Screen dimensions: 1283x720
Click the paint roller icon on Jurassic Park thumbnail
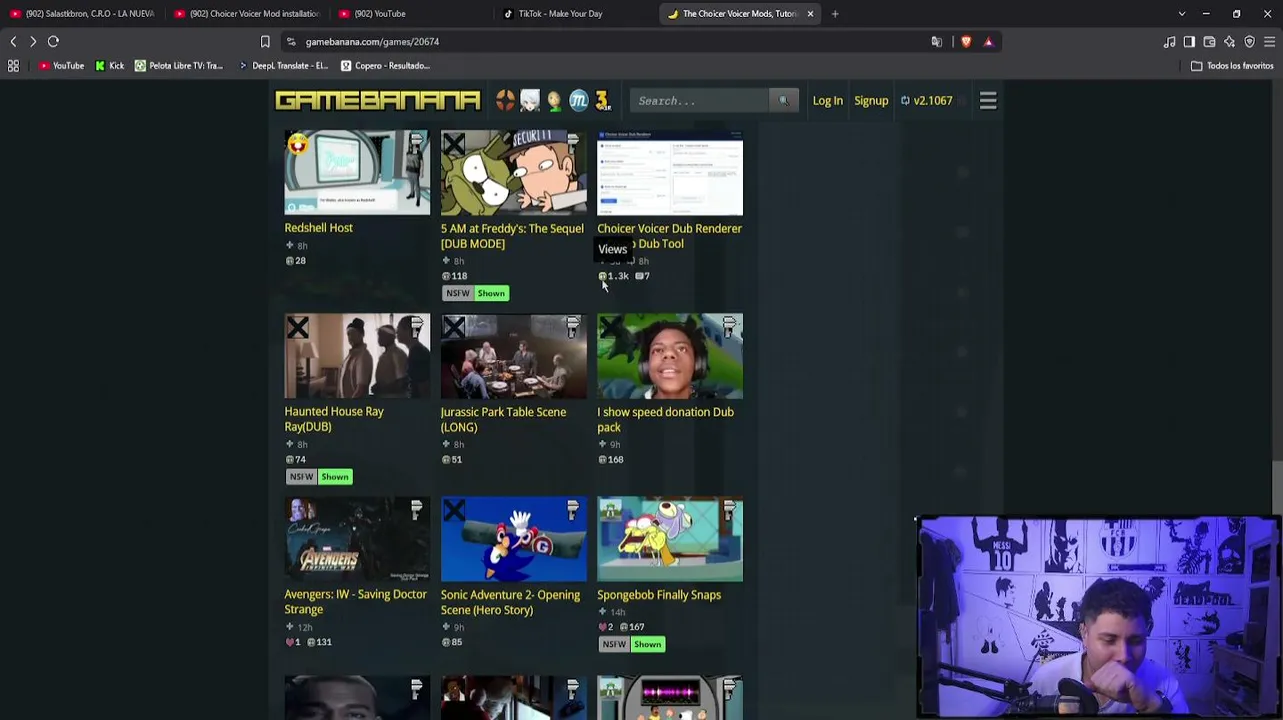tap(573, 327)
